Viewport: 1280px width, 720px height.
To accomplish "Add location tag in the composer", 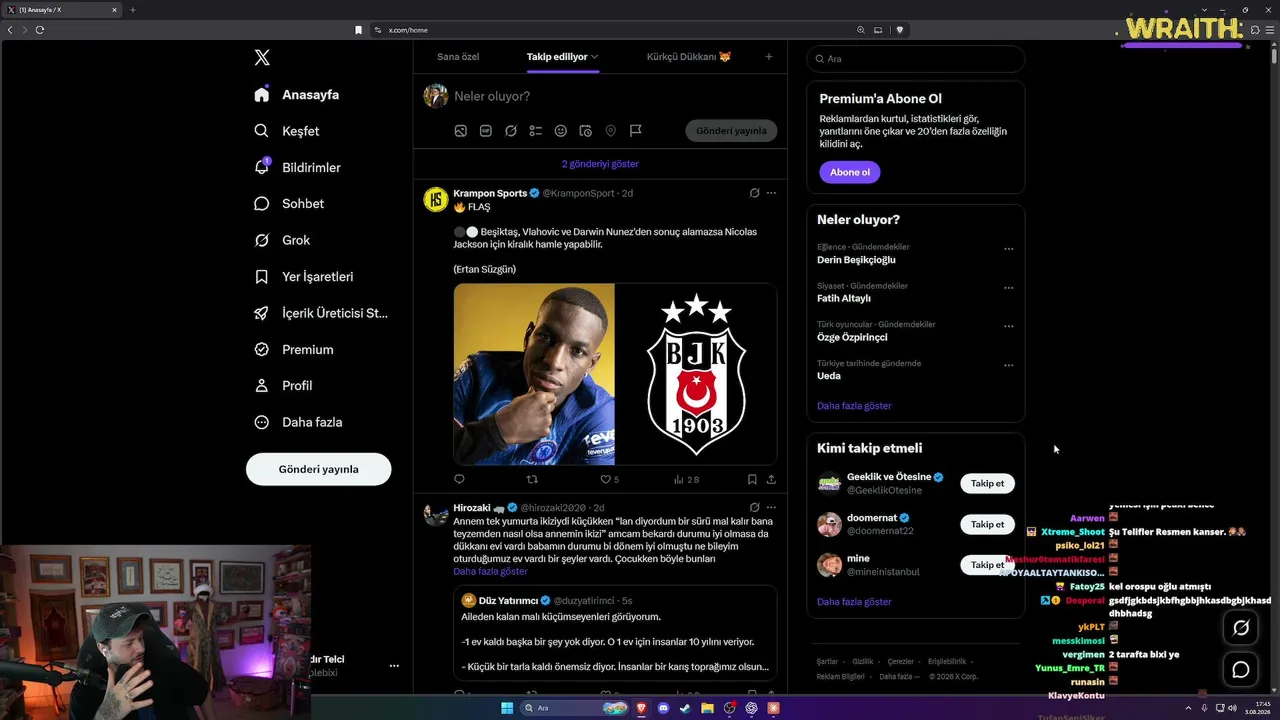I will coord(611,131).
